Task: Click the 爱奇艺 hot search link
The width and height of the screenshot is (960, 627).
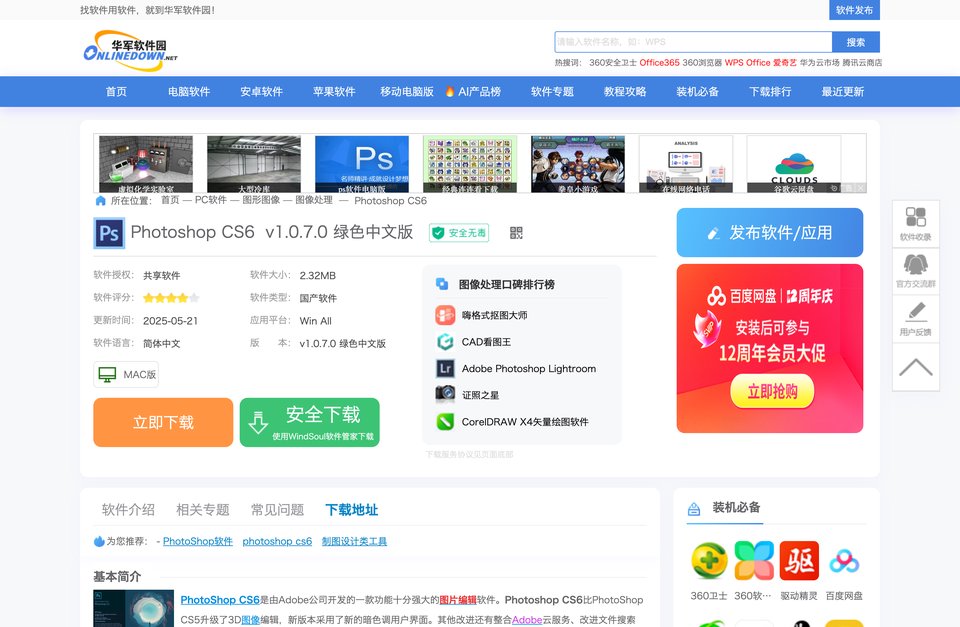Action: 785,62
